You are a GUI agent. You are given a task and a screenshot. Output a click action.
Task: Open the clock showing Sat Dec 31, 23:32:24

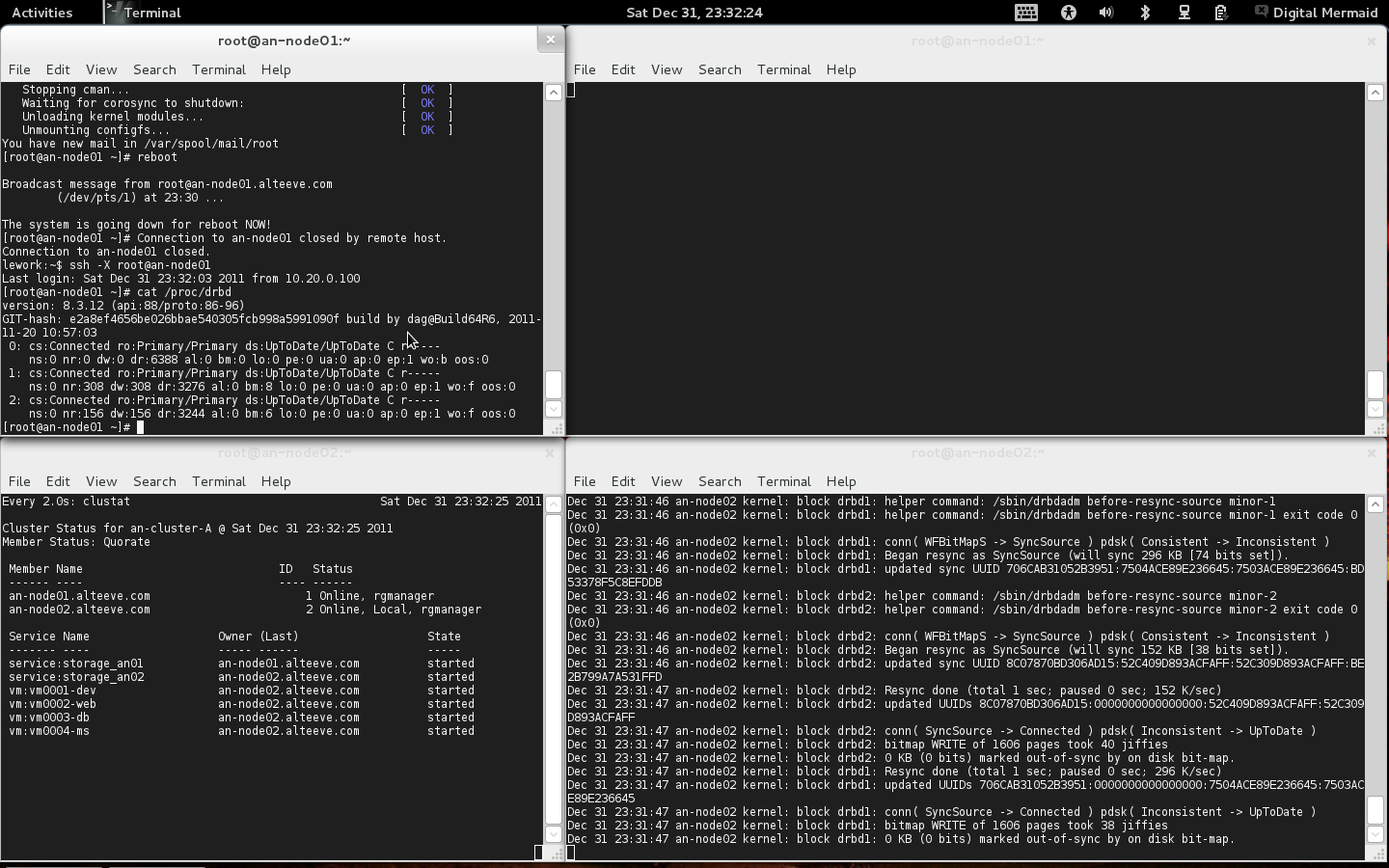tap(694, 13)
